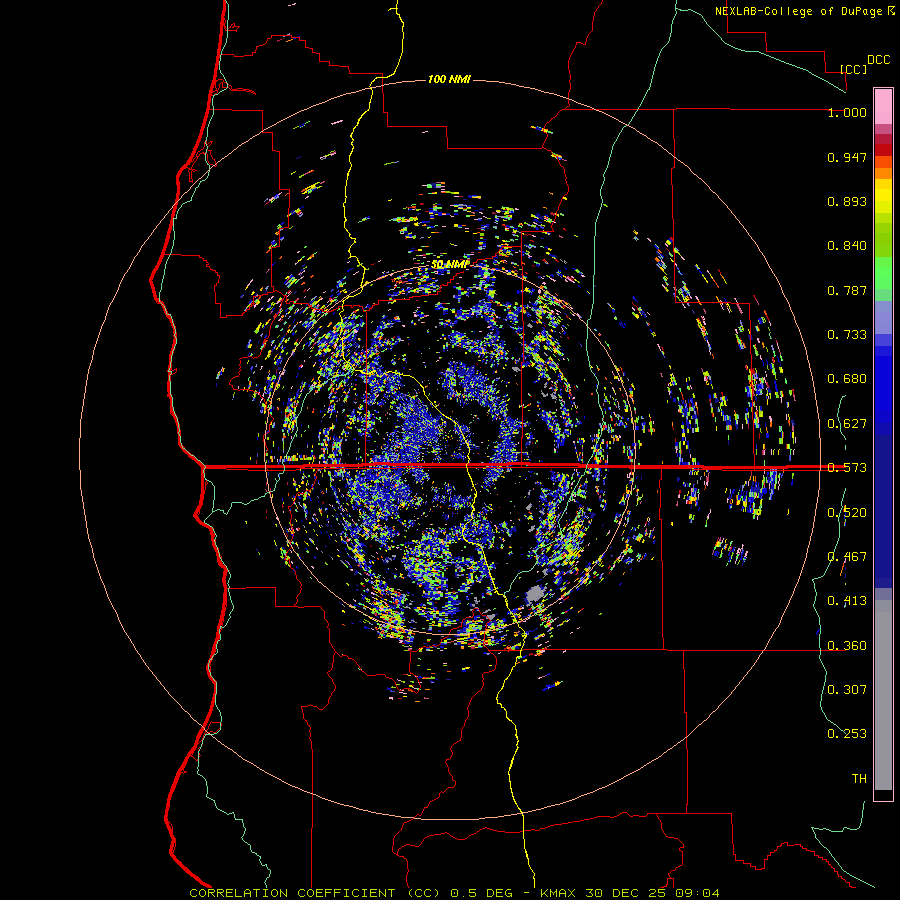Click the 0.573 legend value

(847, 468)
